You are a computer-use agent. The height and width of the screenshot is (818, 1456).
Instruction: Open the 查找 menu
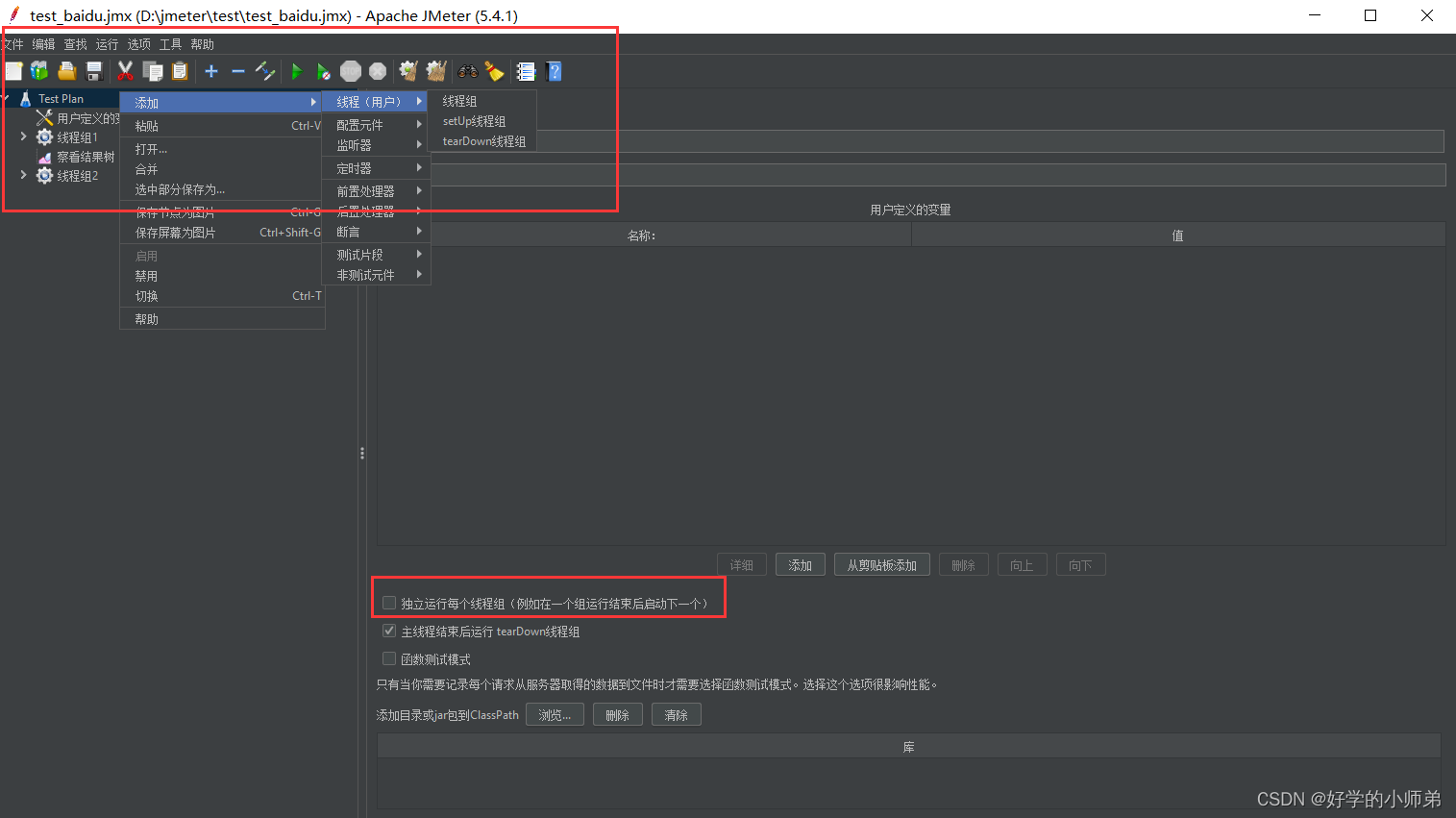pos(75,44)
